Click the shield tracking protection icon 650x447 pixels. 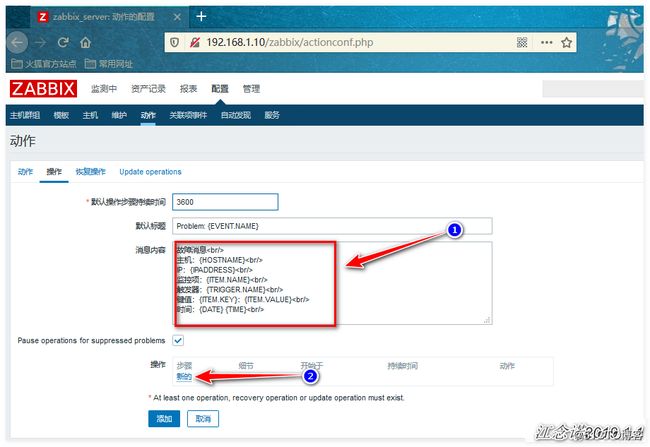[x=175, y=42]
